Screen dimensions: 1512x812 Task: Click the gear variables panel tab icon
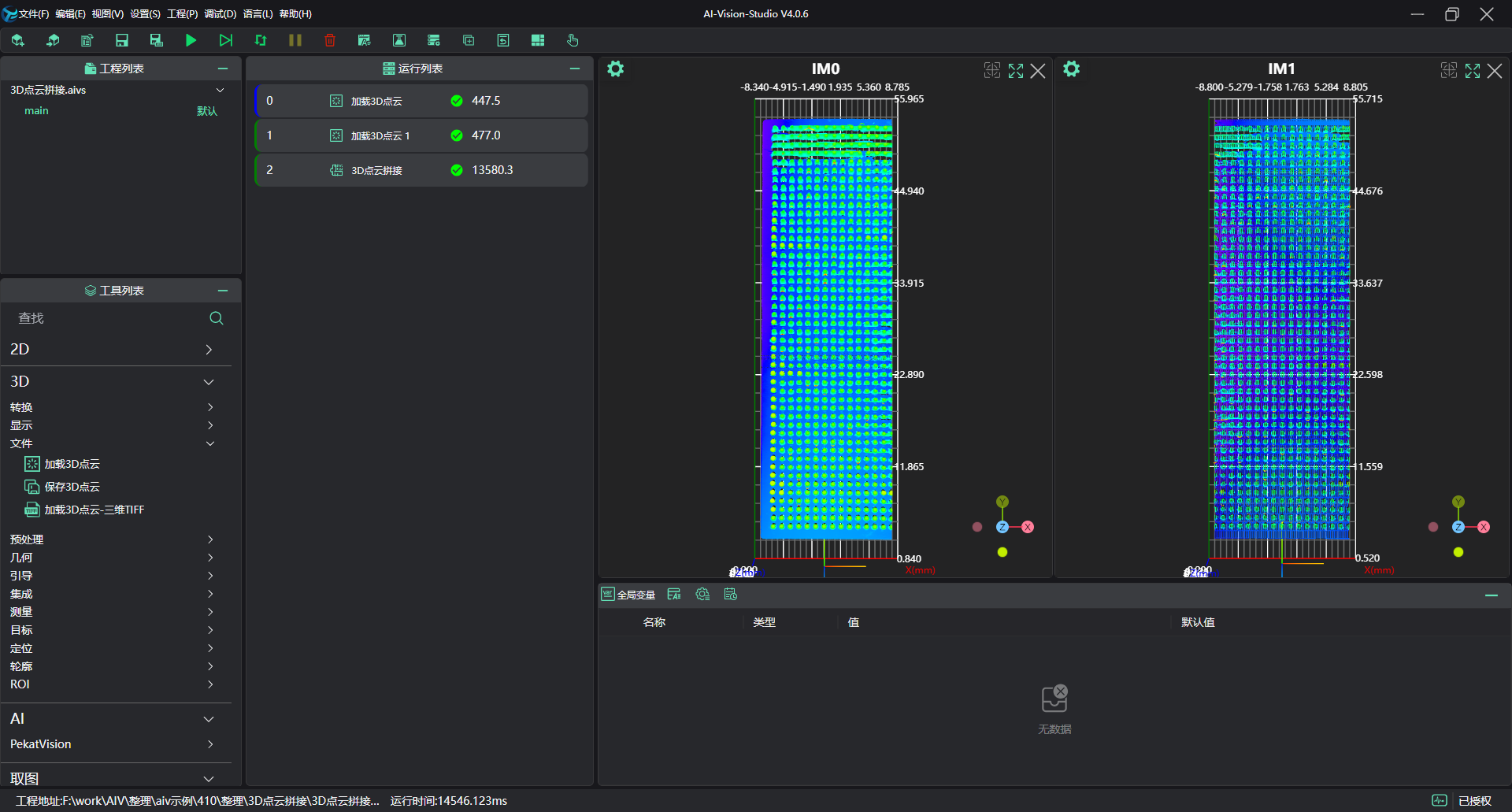point(702,595)
